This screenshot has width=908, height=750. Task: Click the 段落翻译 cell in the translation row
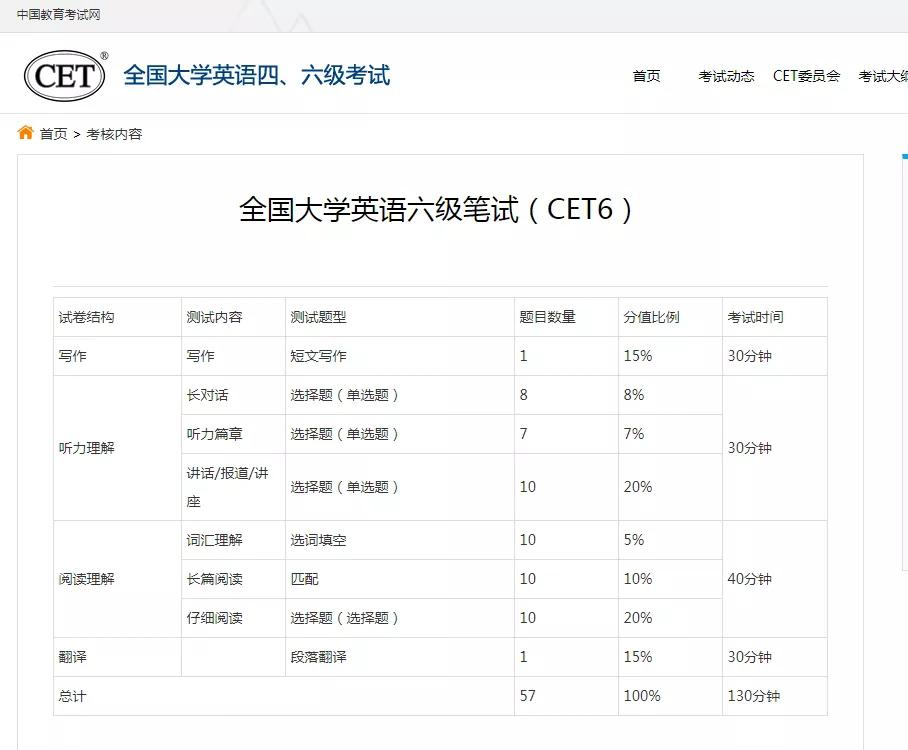point(318,657)
